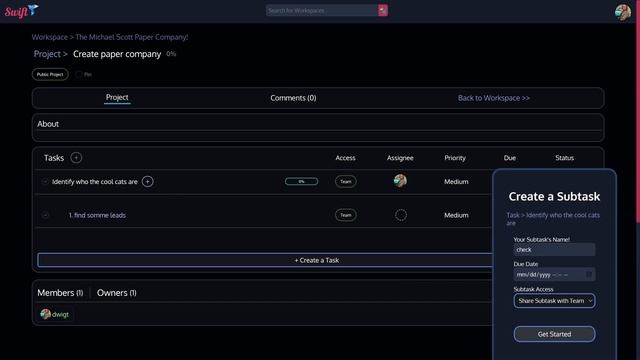Open the Members (1) tab
Viewport: 640px width, 360px height.
pyautogui.click(x=60, y=293)
